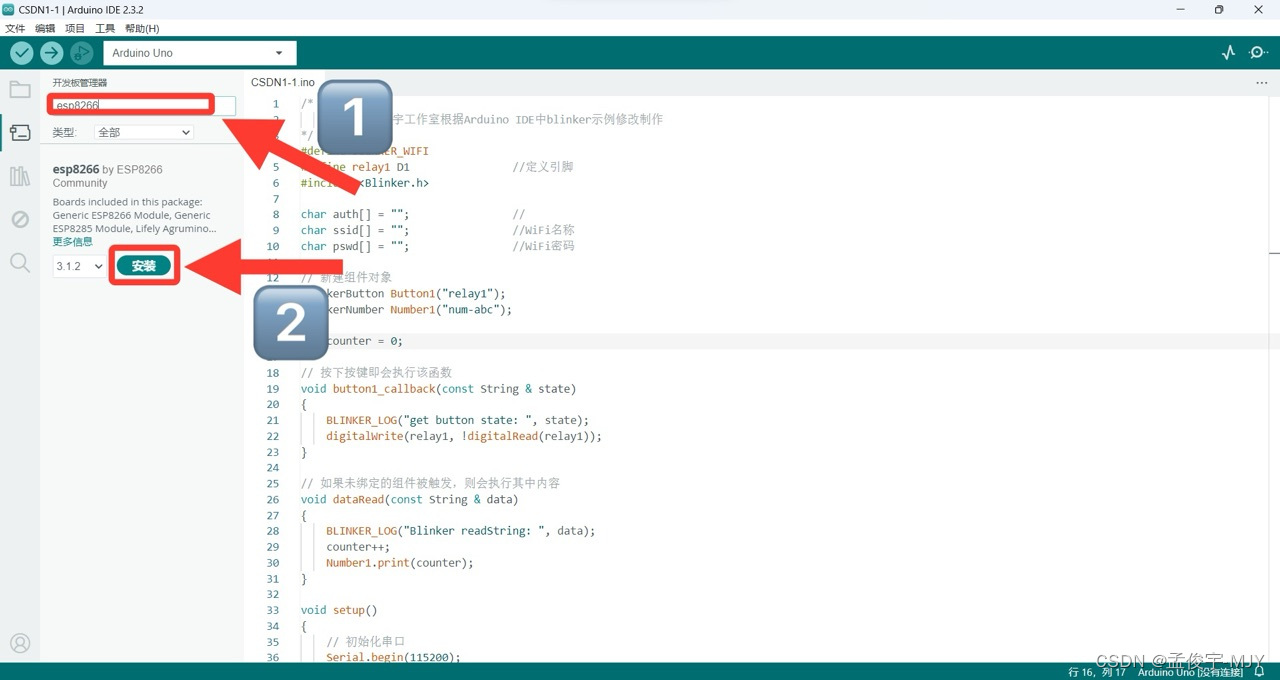Click the Verify sketch checkmark button
Viewport: 1280px width, 680px height.
click(x=22, y=53)
